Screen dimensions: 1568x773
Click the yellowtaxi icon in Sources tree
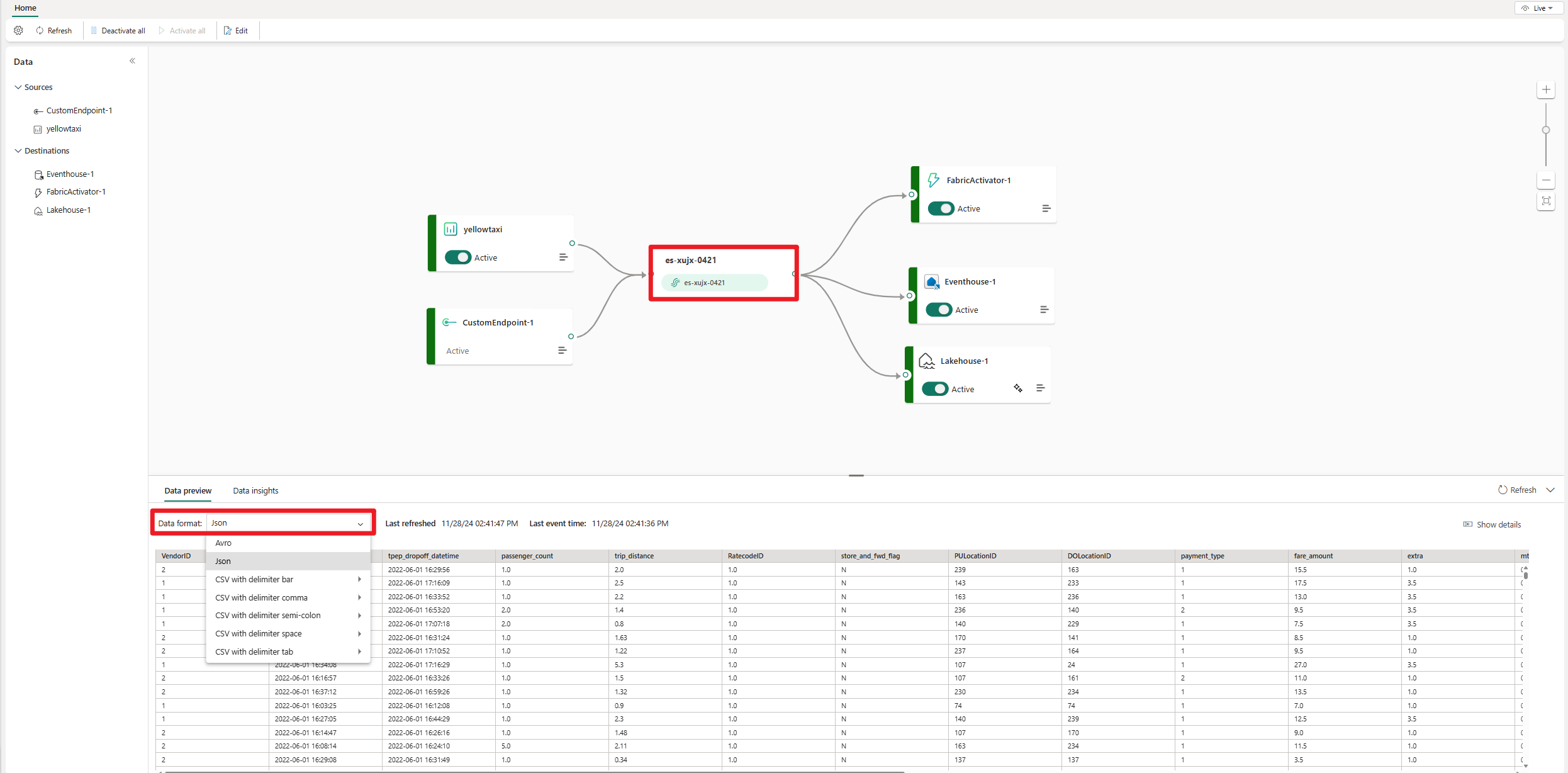click(x=38, y=129)
